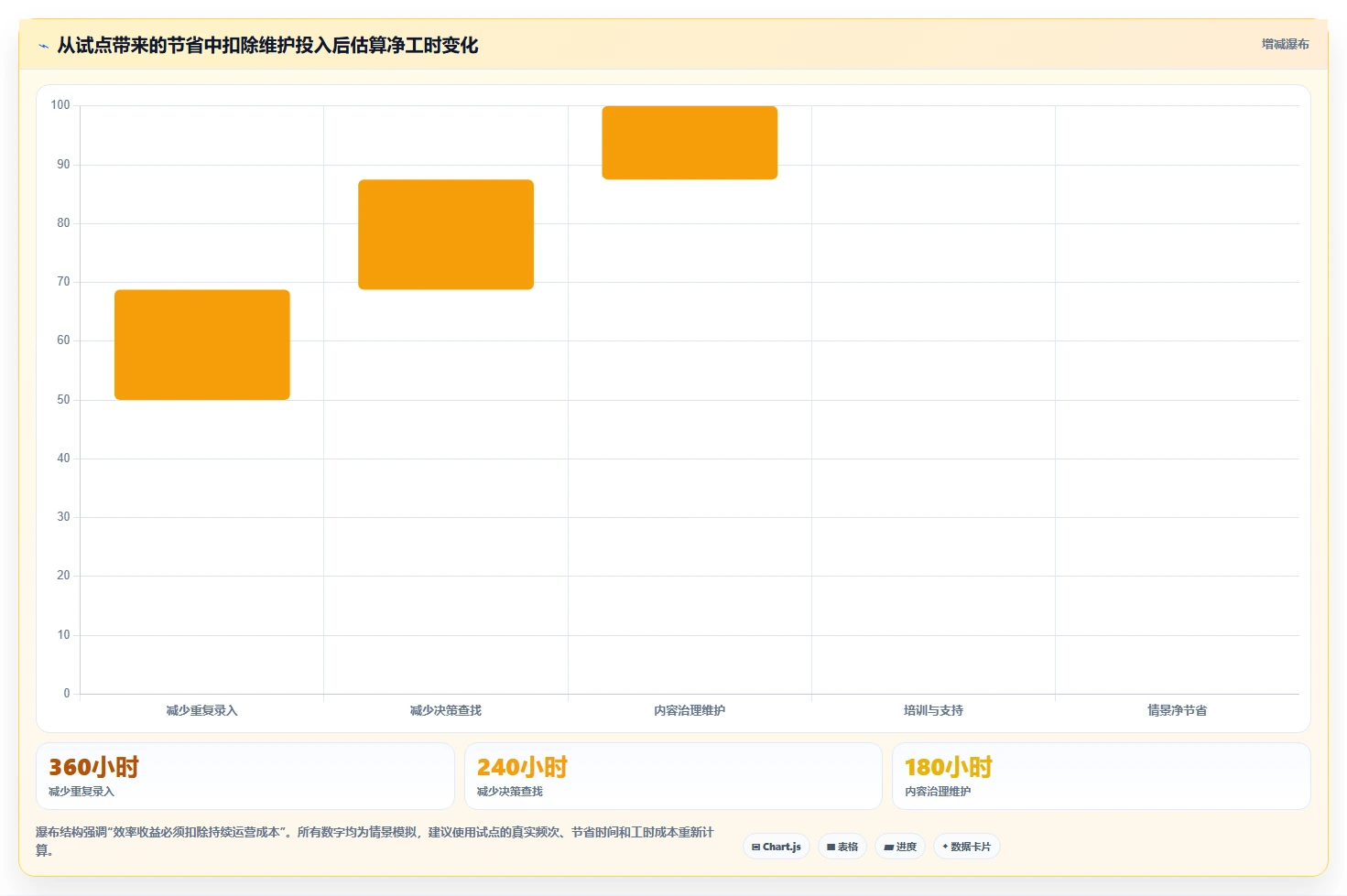Image resolution: width=1347 pixels, height=896 pixels.
Task: Click the 增减瀑布 badge in the header
Action: [x=1285, y=44]
